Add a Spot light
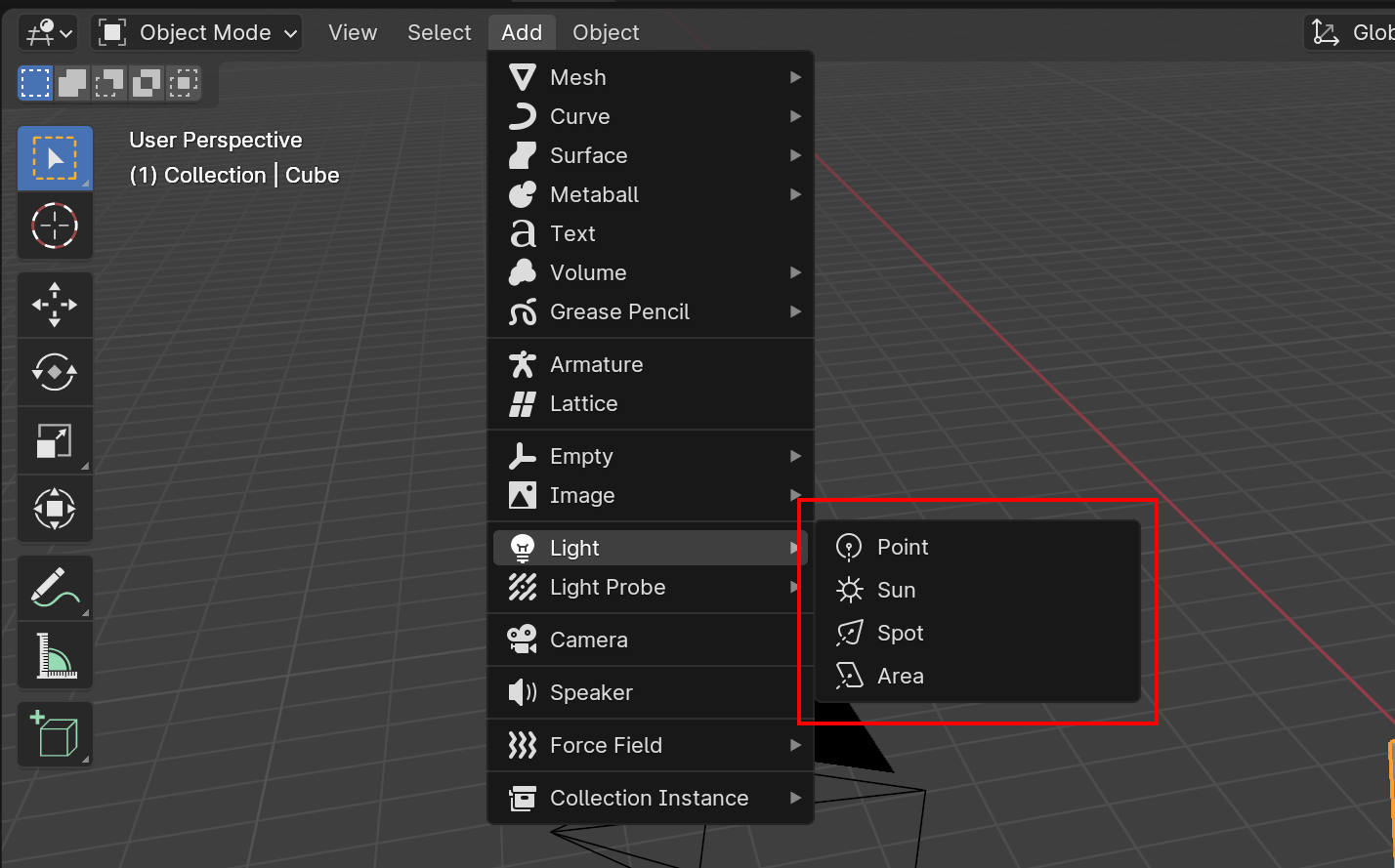This screenshot has width=1395, height=868. pyautogui.click(x=978, y=633)
